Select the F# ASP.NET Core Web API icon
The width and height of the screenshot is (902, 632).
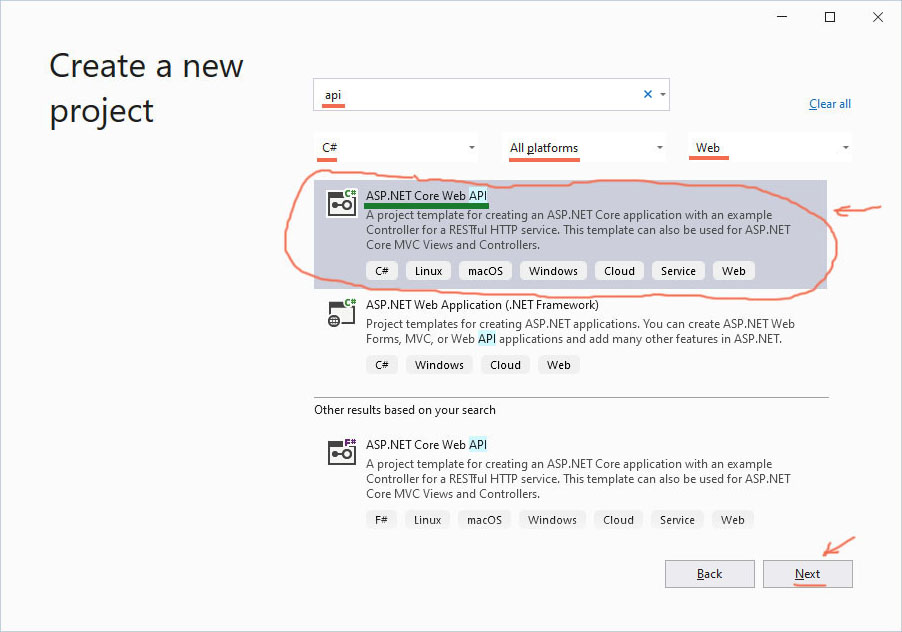pos(342,452)
